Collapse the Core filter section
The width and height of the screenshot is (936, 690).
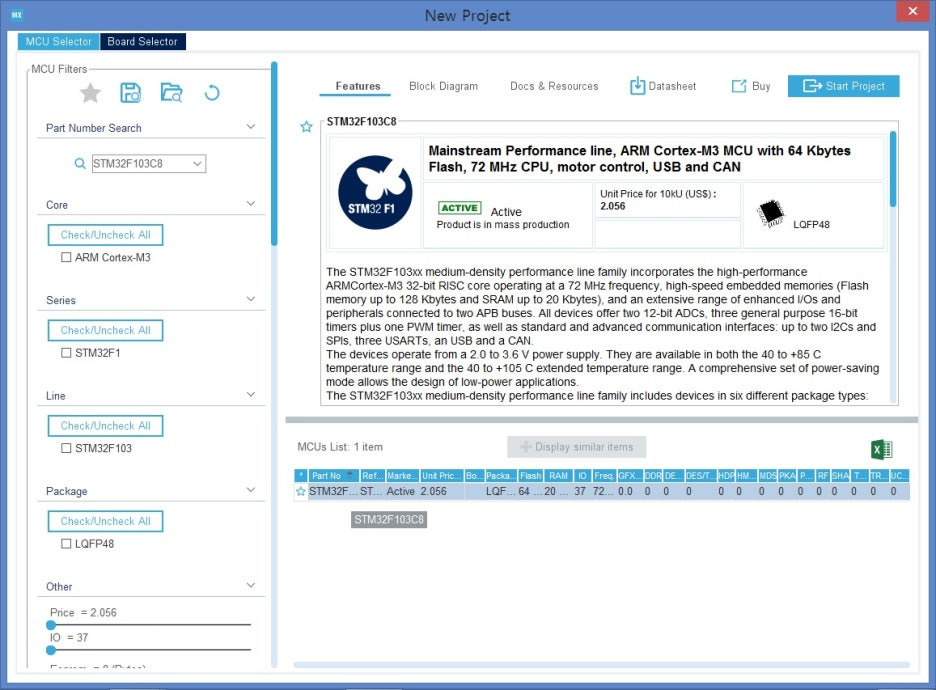[251, 204]
